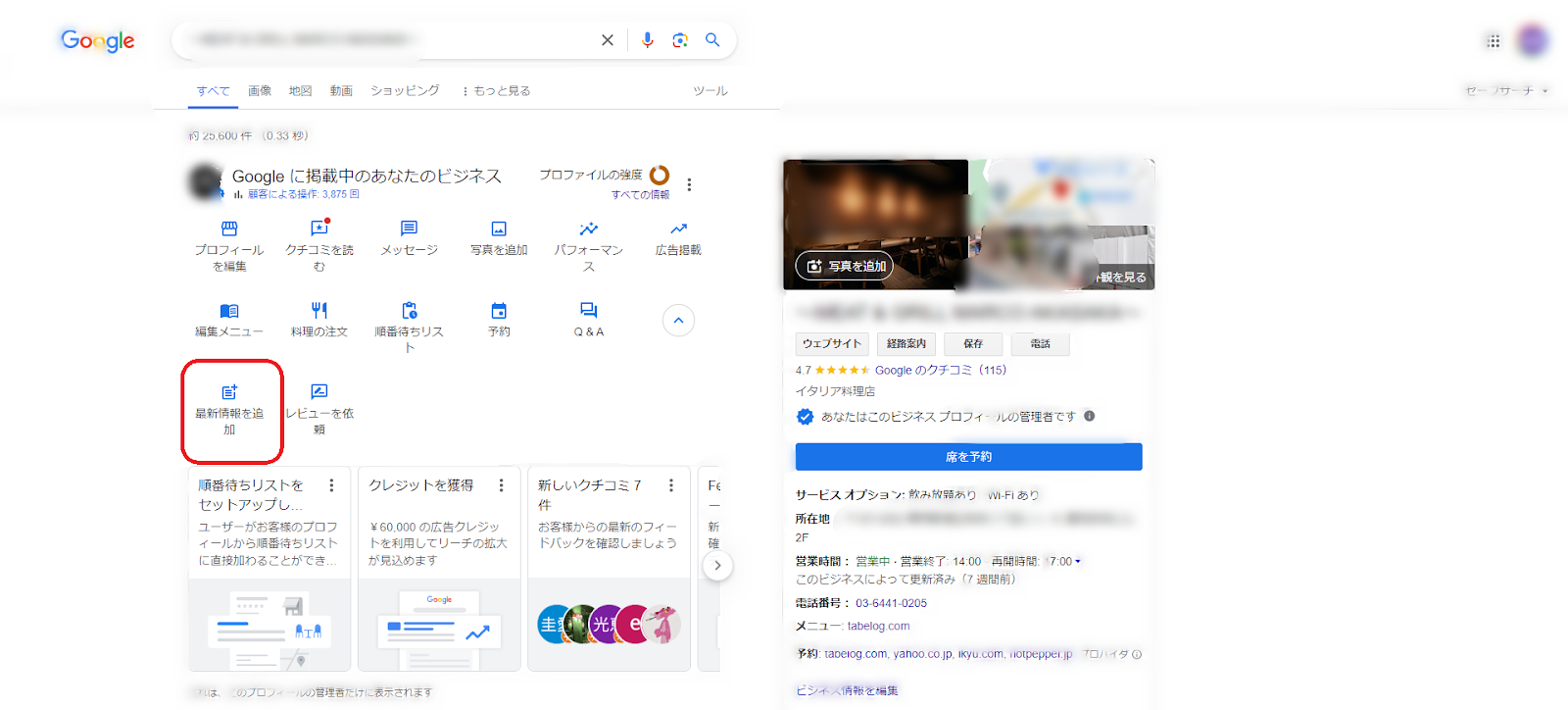
Task: Open the ikyu.com reservation link
Action: tap(980, 653)
